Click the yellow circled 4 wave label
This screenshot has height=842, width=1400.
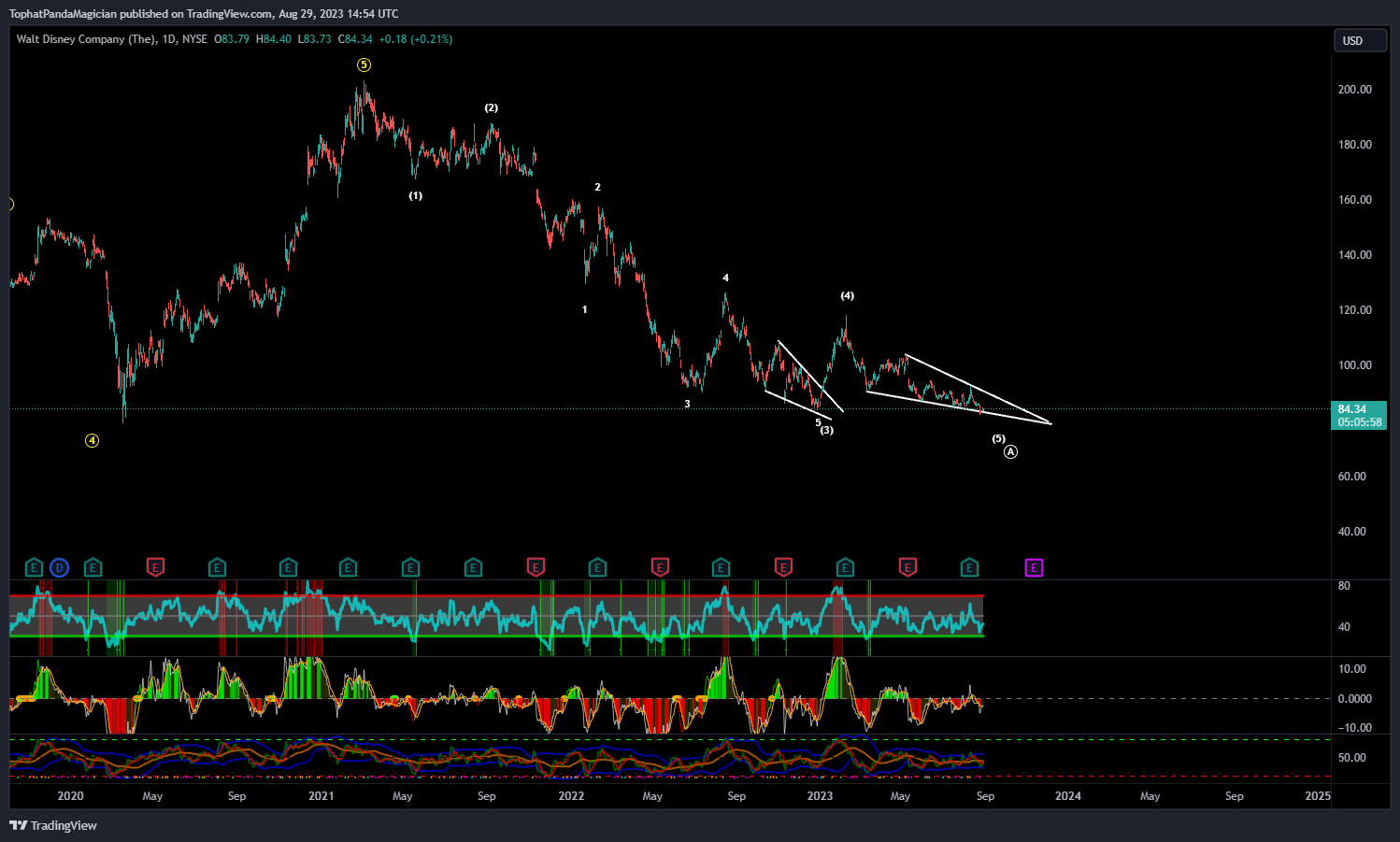[92, 440]
